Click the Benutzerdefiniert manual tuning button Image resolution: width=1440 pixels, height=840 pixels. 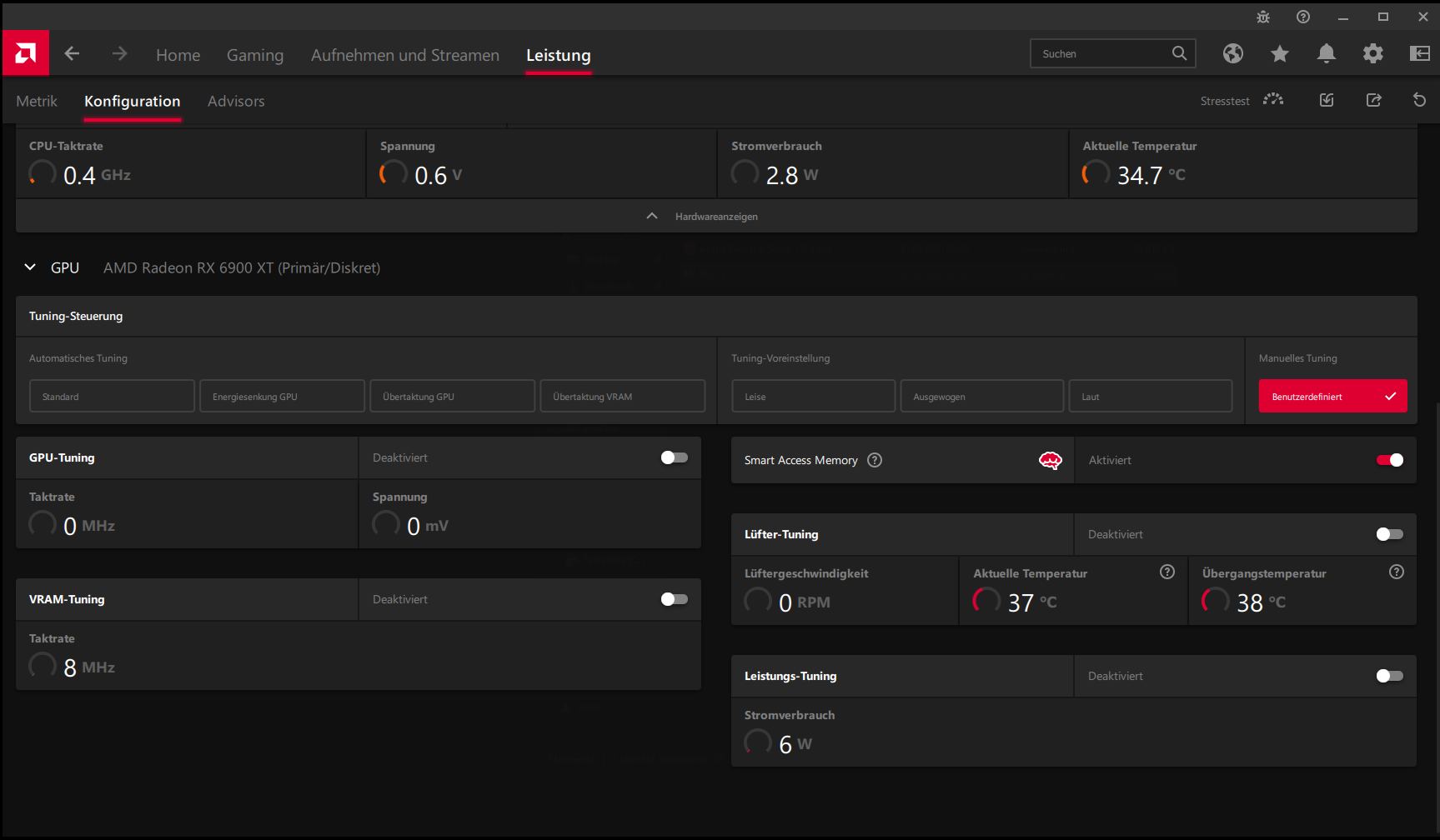[1333, 396]
